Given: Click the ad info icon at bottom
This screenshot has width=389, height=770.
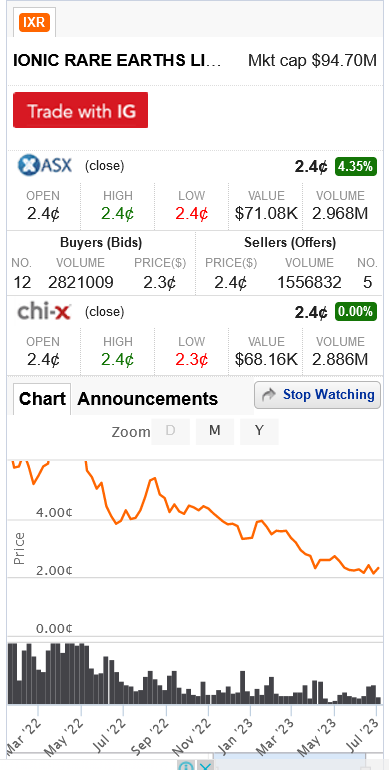Looking at the screenshot, I should pos(186,765).
